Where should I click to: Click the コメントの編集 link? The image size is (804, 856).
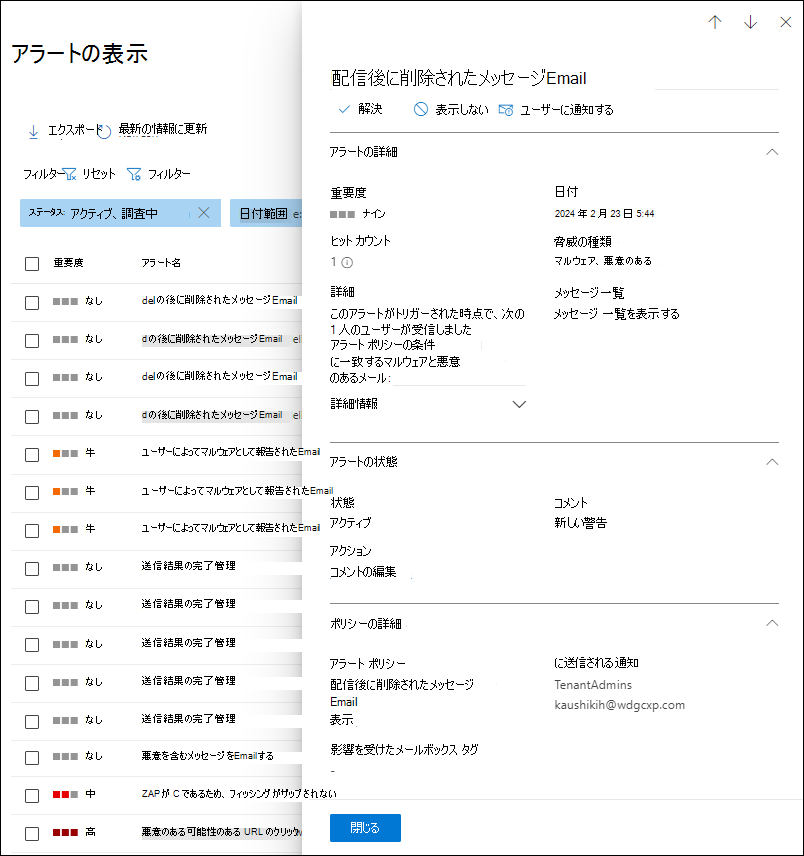(x=363, y=572)
